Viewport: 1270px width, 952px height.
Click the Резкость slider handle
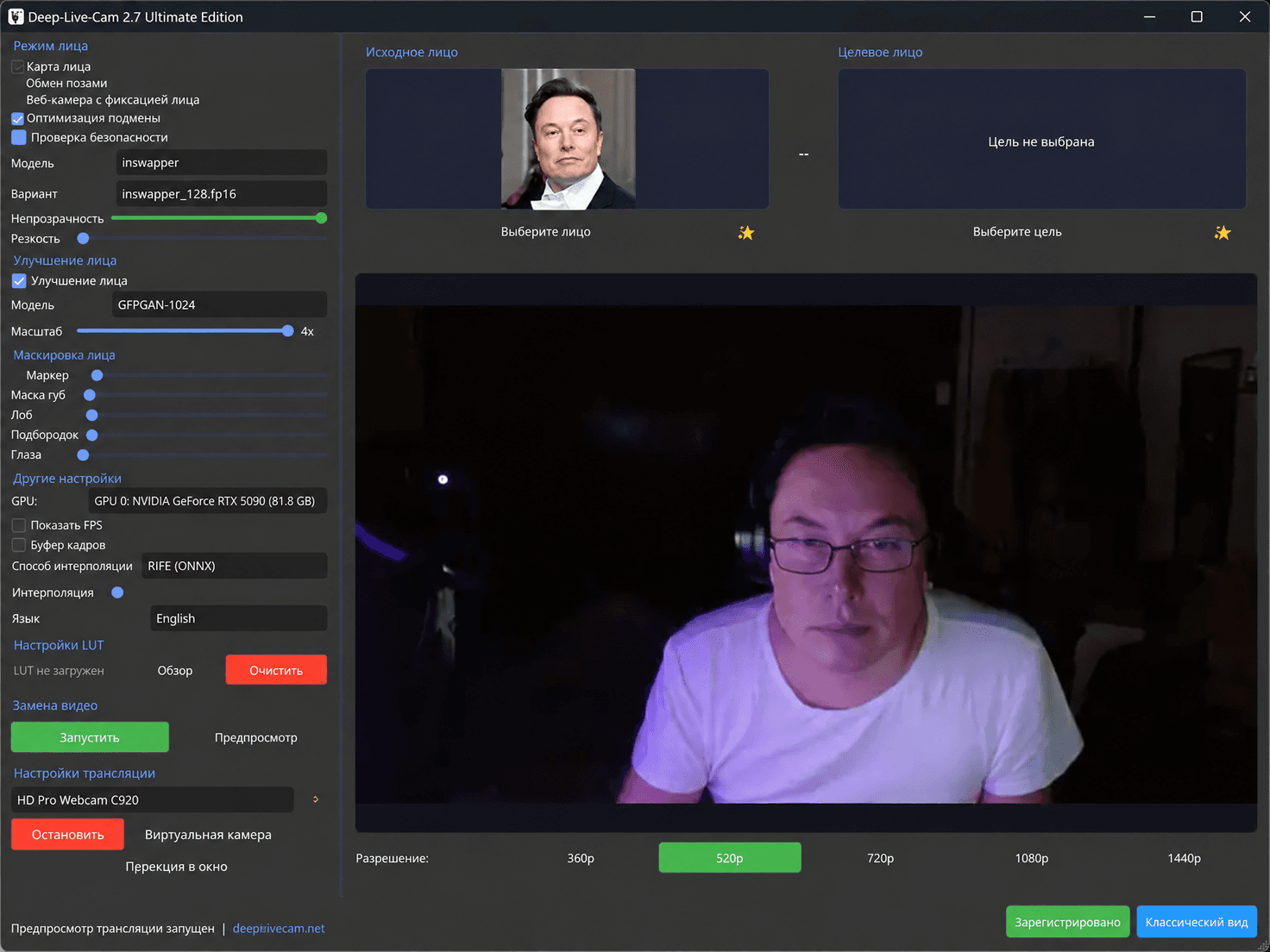[x=83, y=239]
